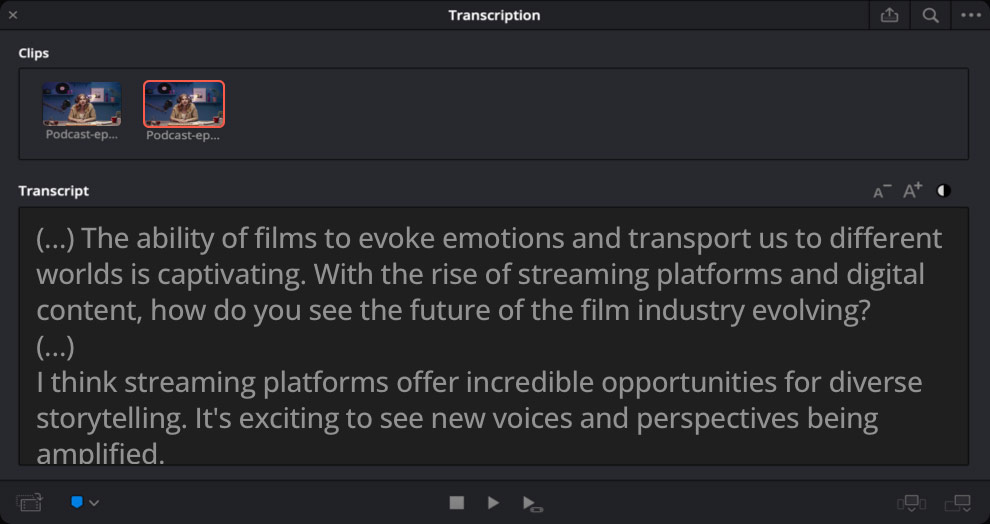The image size is (990, 524).
Task: Stop transcript playback
Action: (x=457, y=503)
